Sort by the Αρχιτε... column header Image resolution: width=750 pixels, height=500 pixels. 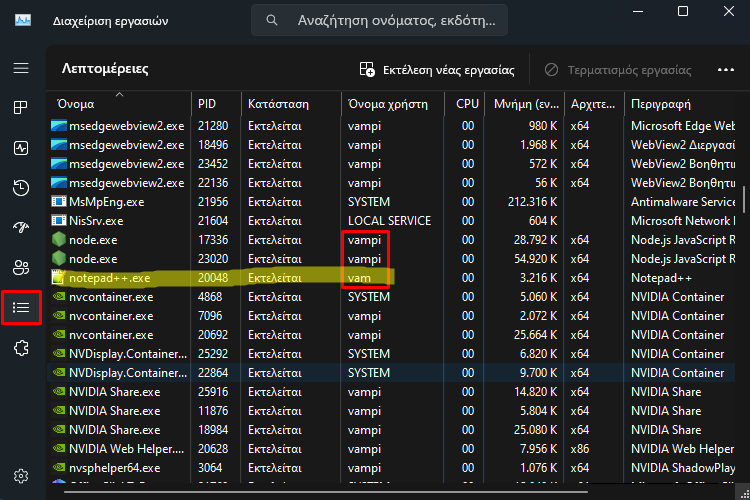(x=593, y=104)
